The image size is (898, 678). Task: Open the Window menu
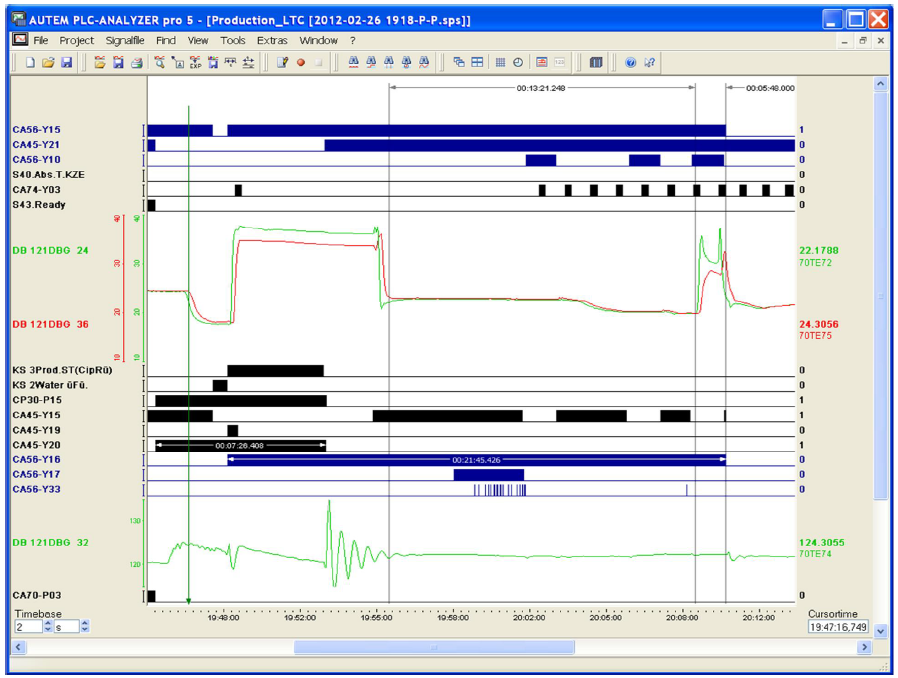pos(318,41)
